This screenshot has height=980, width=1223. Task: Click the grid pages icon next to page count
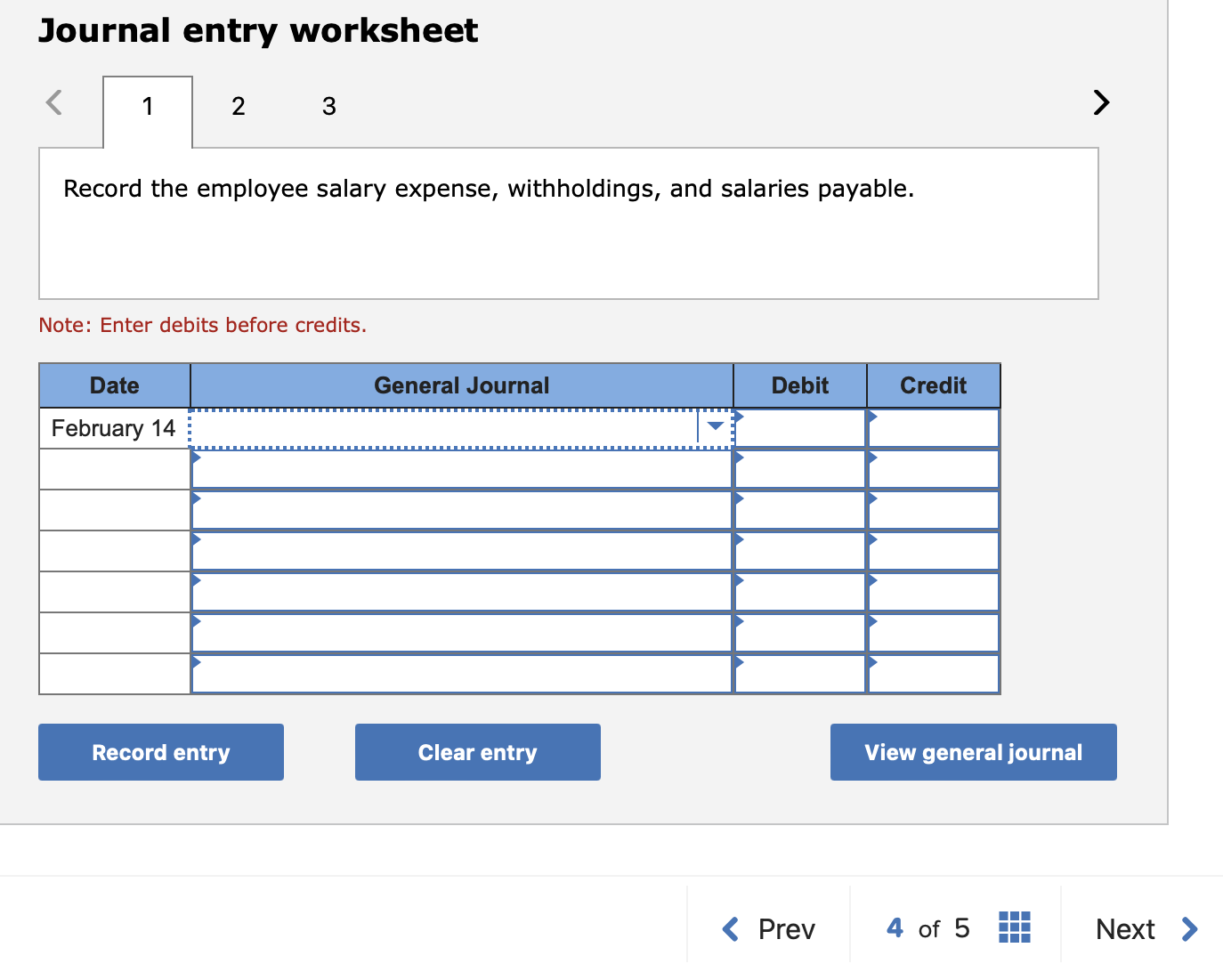click(1014, 927)
